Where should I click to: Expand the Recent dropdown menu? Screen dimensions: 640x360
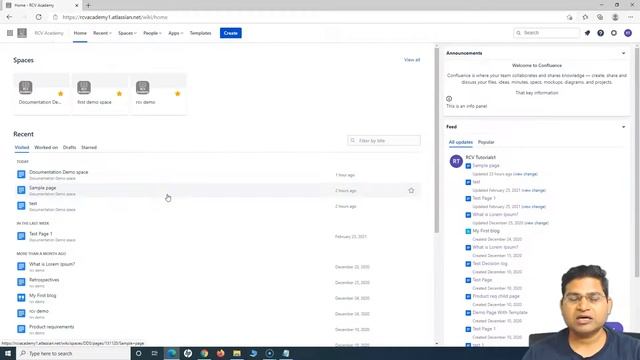pos(102,33)
